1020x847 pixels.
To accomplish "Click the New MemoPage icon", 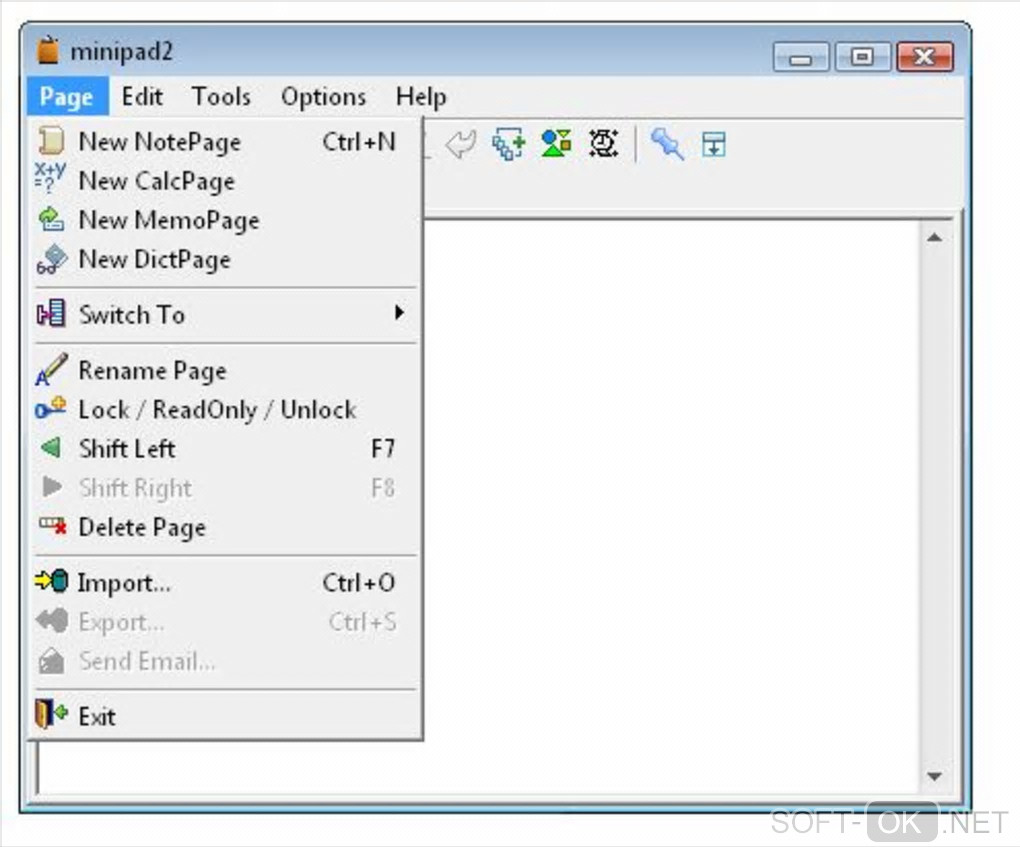I will (x=51, y=219).
